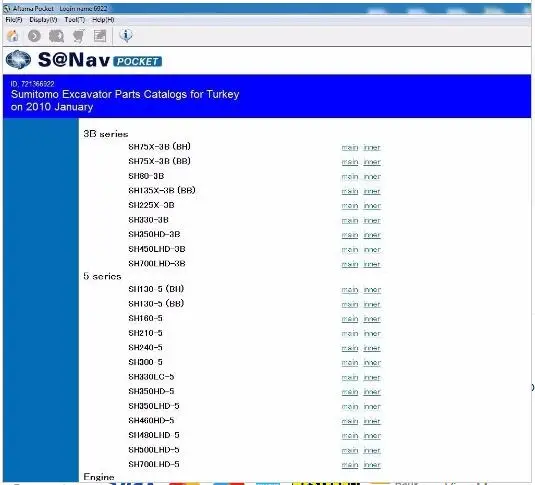Image resolution: width=535 pixels, height=485 pixels.
Task: Open main catalog for SH240-5
Action: click(350, 348)
